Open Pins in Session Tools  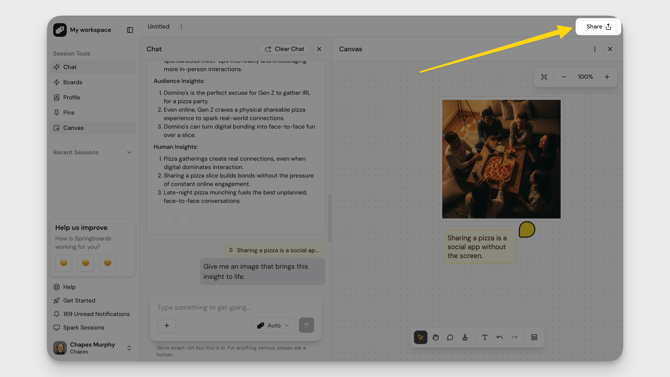tap(93, 112)
